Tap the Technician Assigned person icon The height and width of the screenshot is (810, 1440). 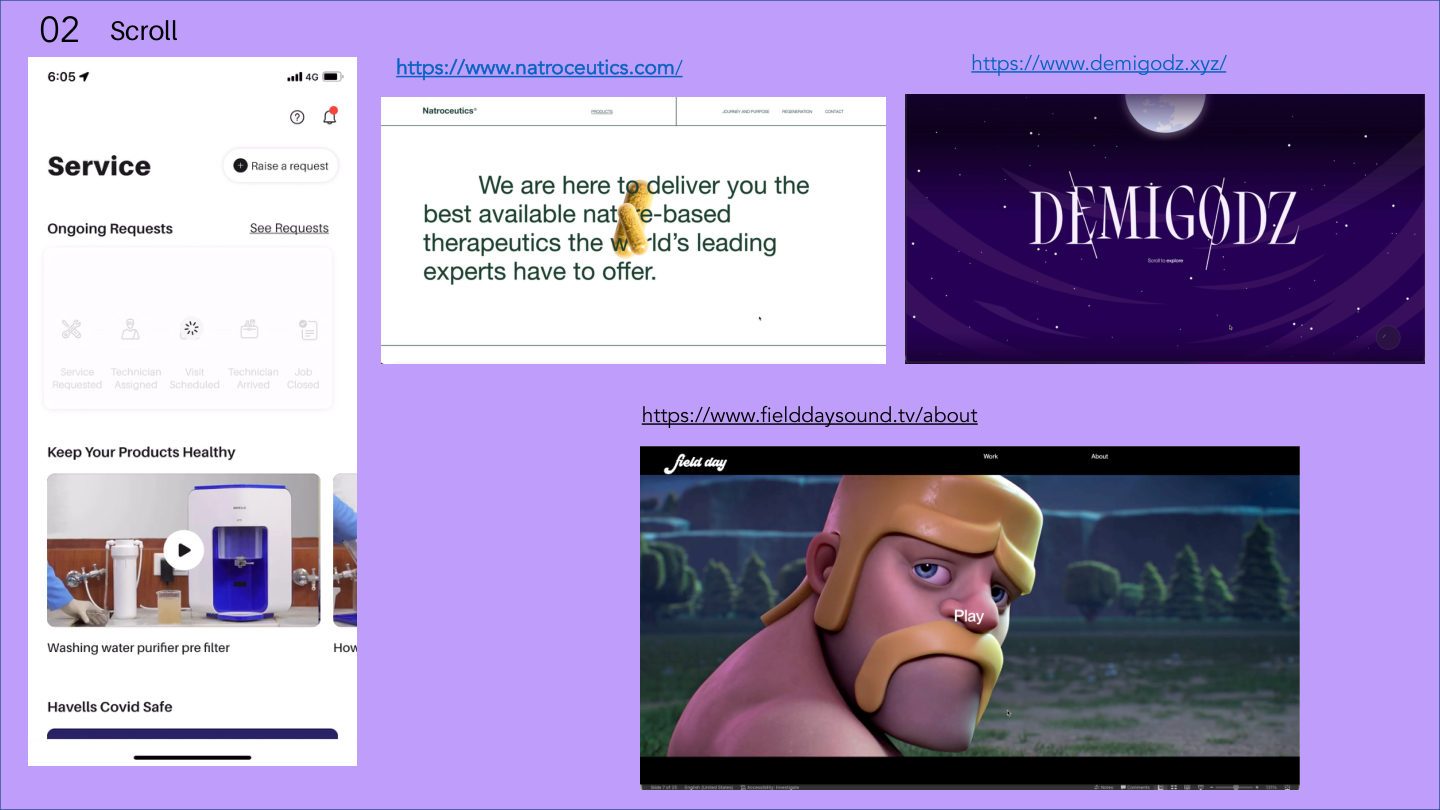tap(131, 329)
